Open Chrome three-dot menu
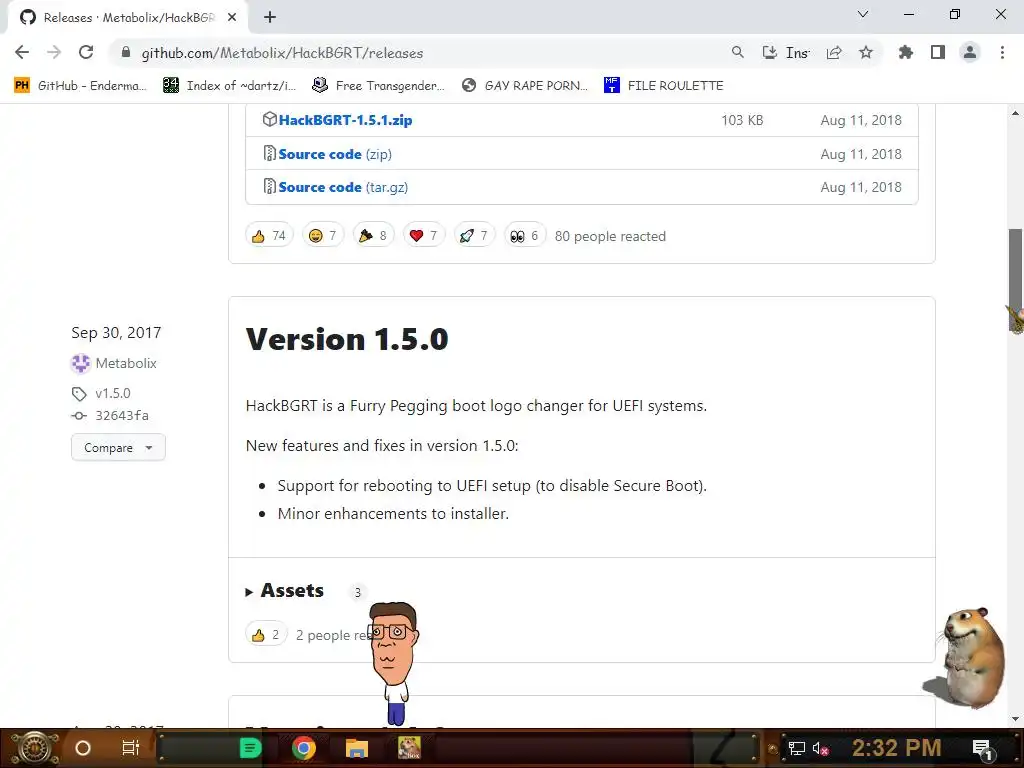 pyautogui.click(x=1002, y=52)
